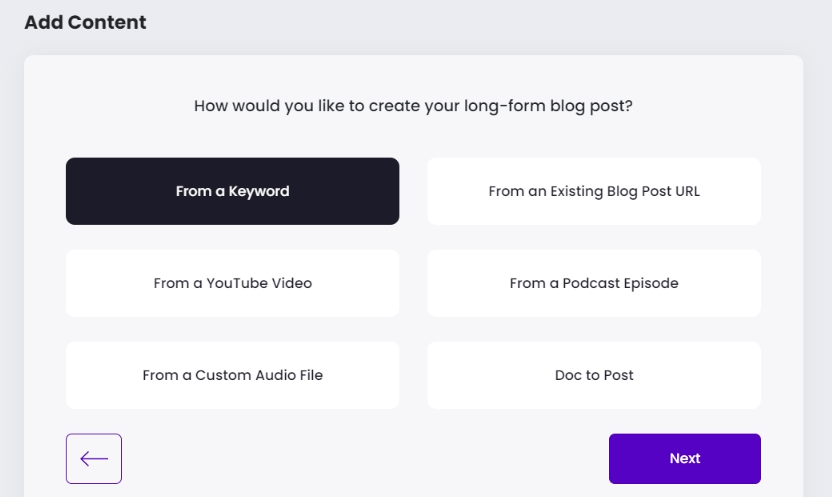Choose From an Existing Blog Post URL
Image resolution: width=832 pixels, height=497 pixels.
(x=594, y=191)
